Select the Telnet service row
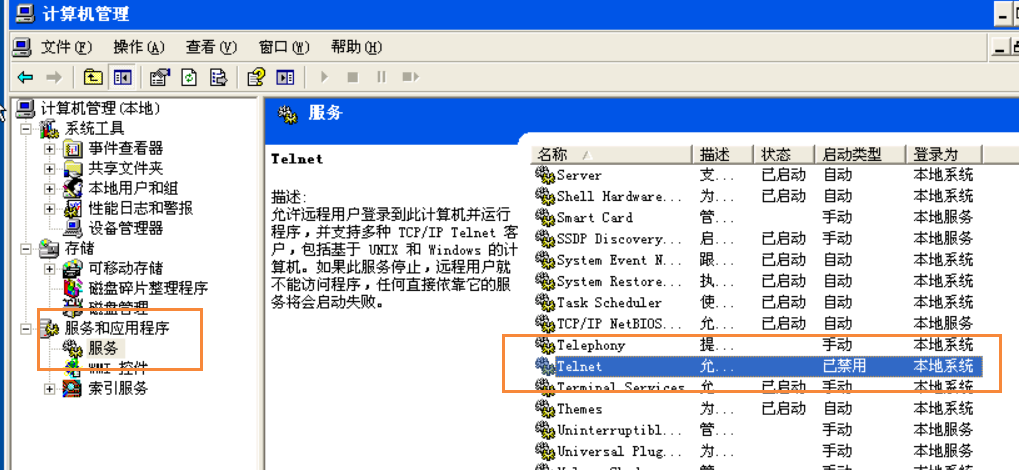The width and height of the screenshot is (1019, 470). point(758,365)
